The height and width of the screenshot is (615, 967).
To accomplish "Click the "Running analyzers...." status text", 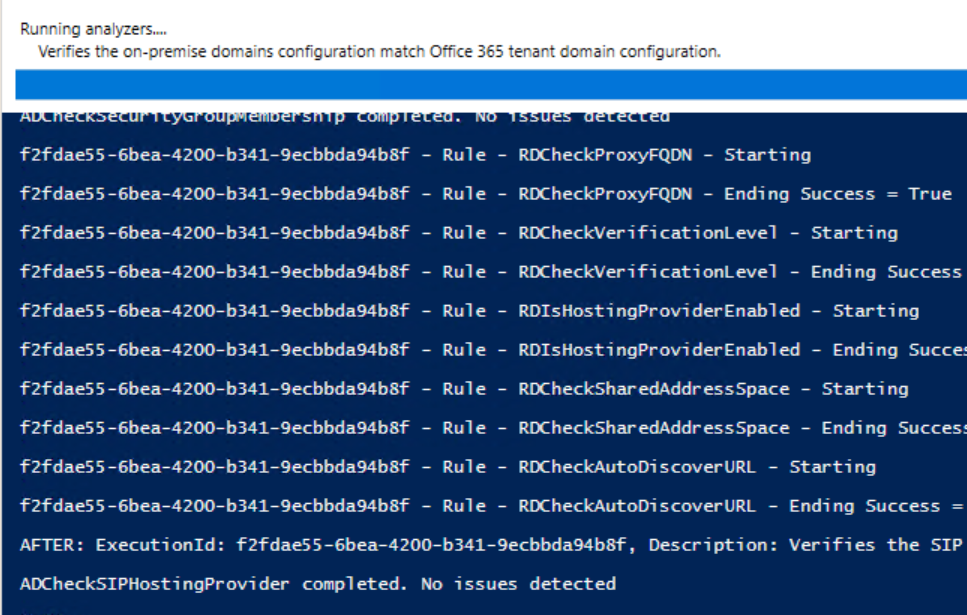I will pyautogui.click(x=93, y=30).
